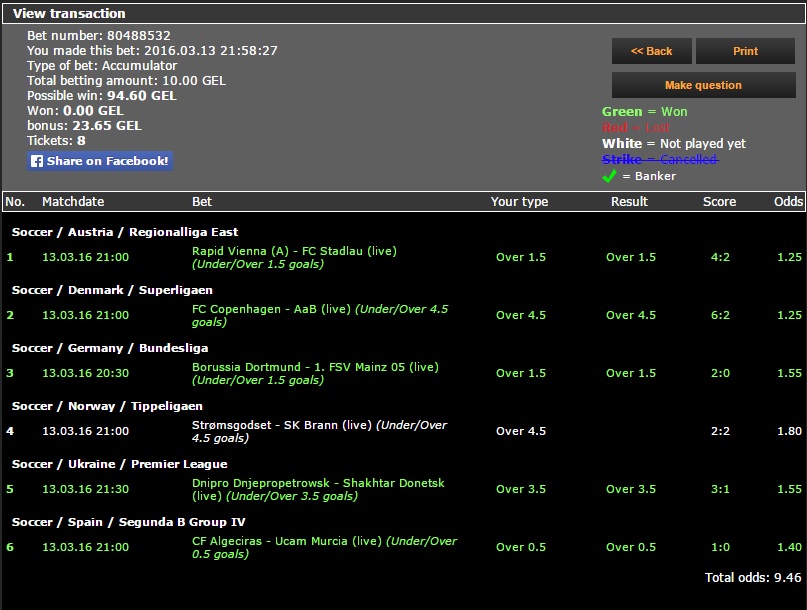Click the 2:2 score for Strømsgodset

(720, 431)
